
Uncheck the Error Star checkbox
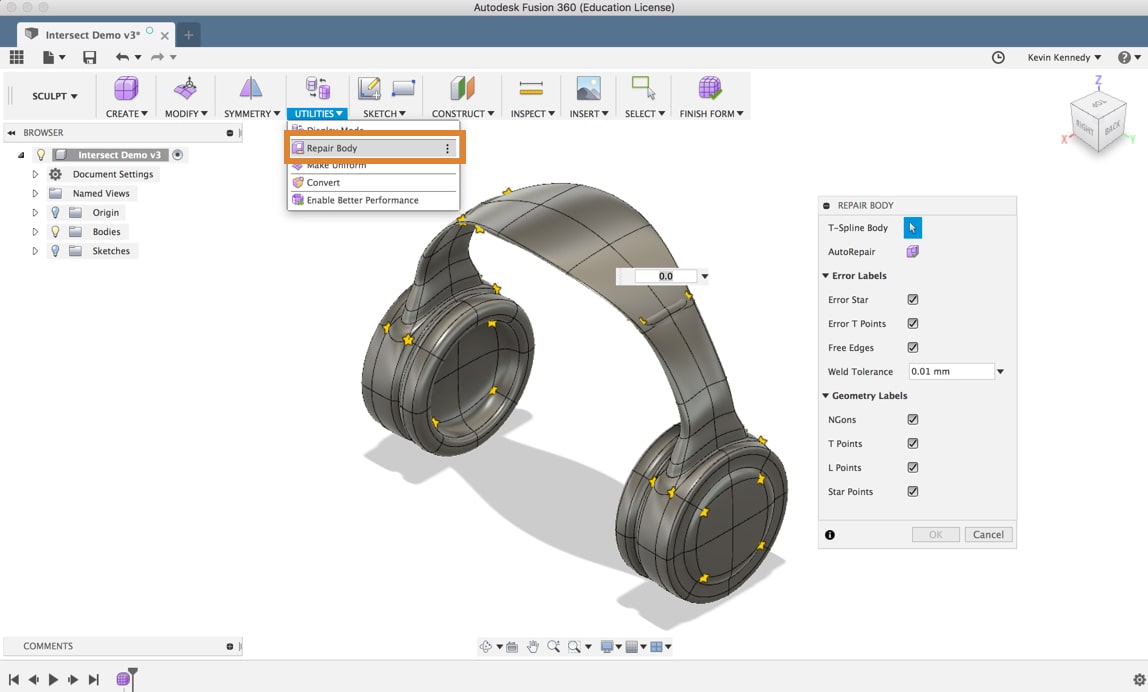(x=911, y=299)
